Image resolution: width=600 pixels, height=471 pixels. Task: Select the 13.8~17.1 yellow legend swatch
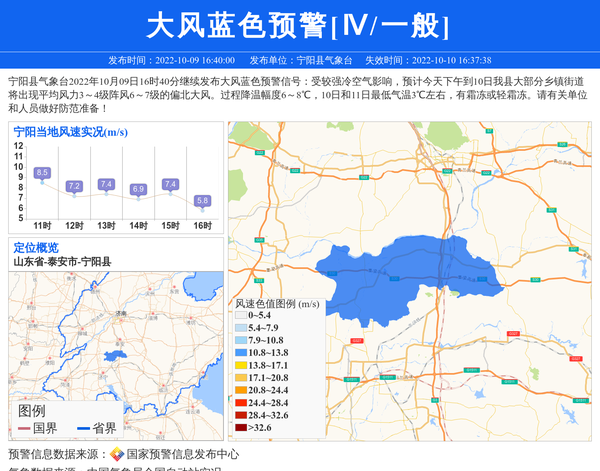click(x=240, y=366)
